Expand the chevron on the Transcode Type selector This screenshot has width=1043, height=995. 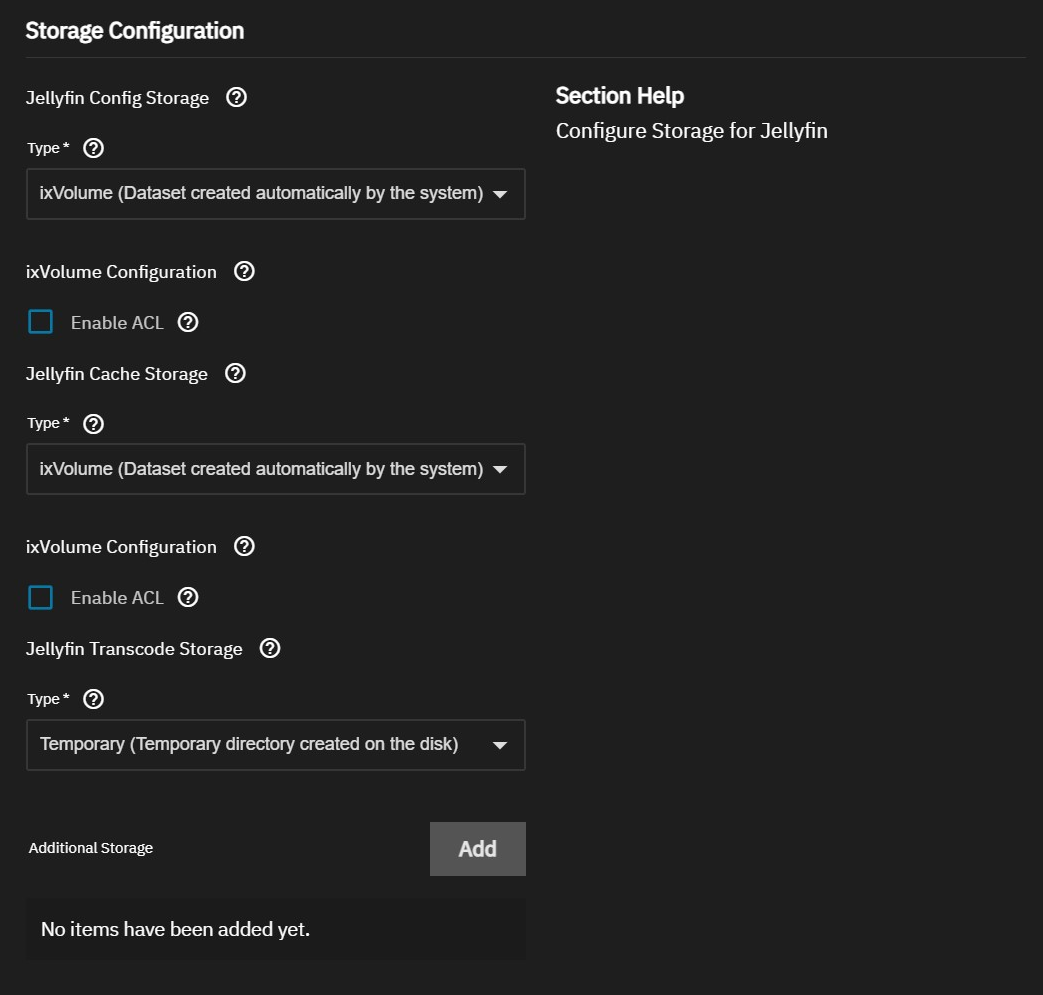coord(499,744)
